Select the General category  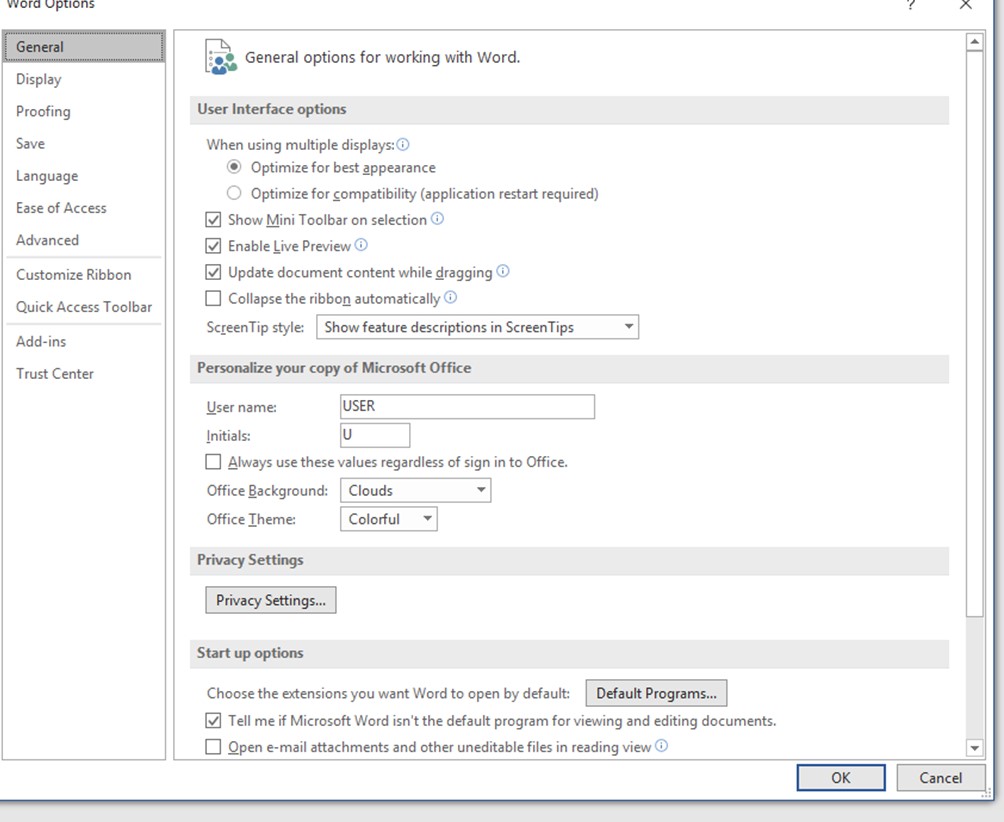84,47
